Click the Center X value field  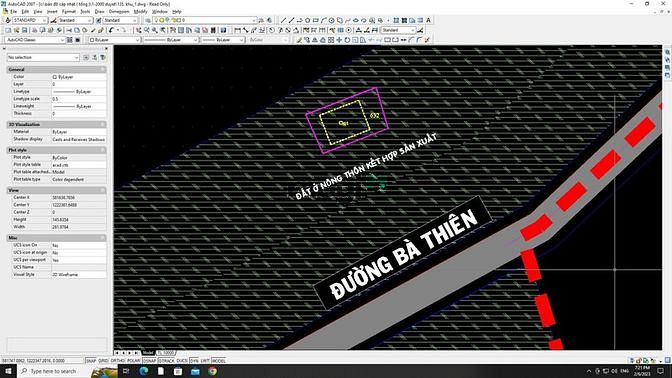coord(78,198)
